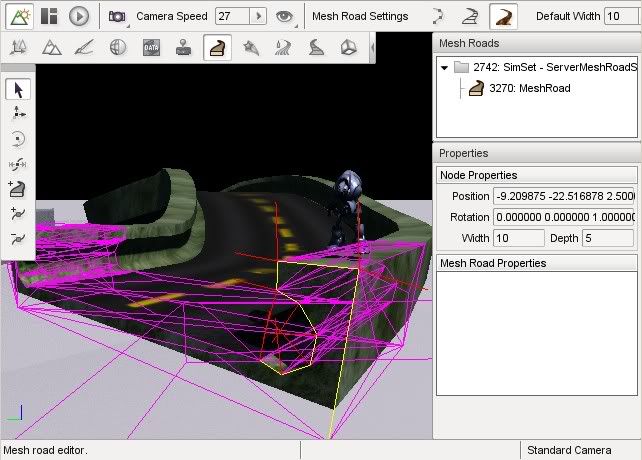The width and height of the screenshot is (642, 460).
Task: Select the Insert Point tool
Action: pyautogui.click(x=18, y=214)
